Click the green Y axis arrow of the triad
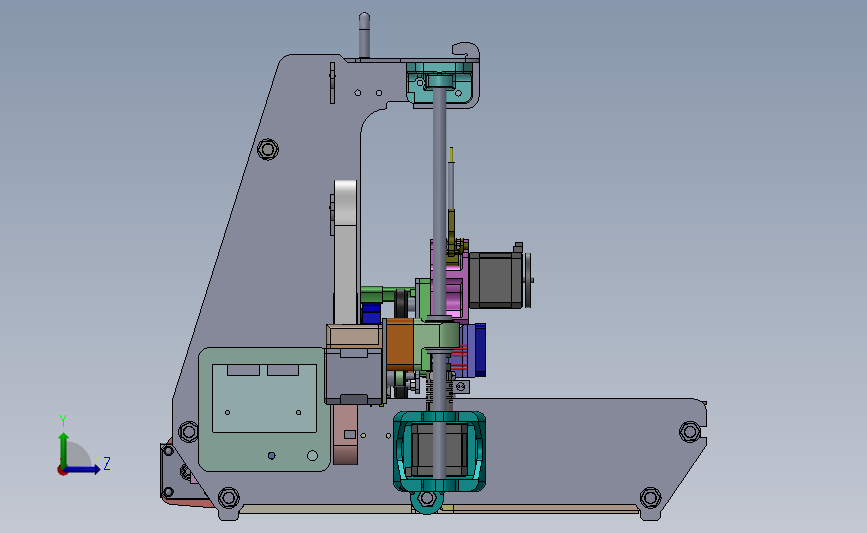 pyautogui.click(x=64, y=449)
